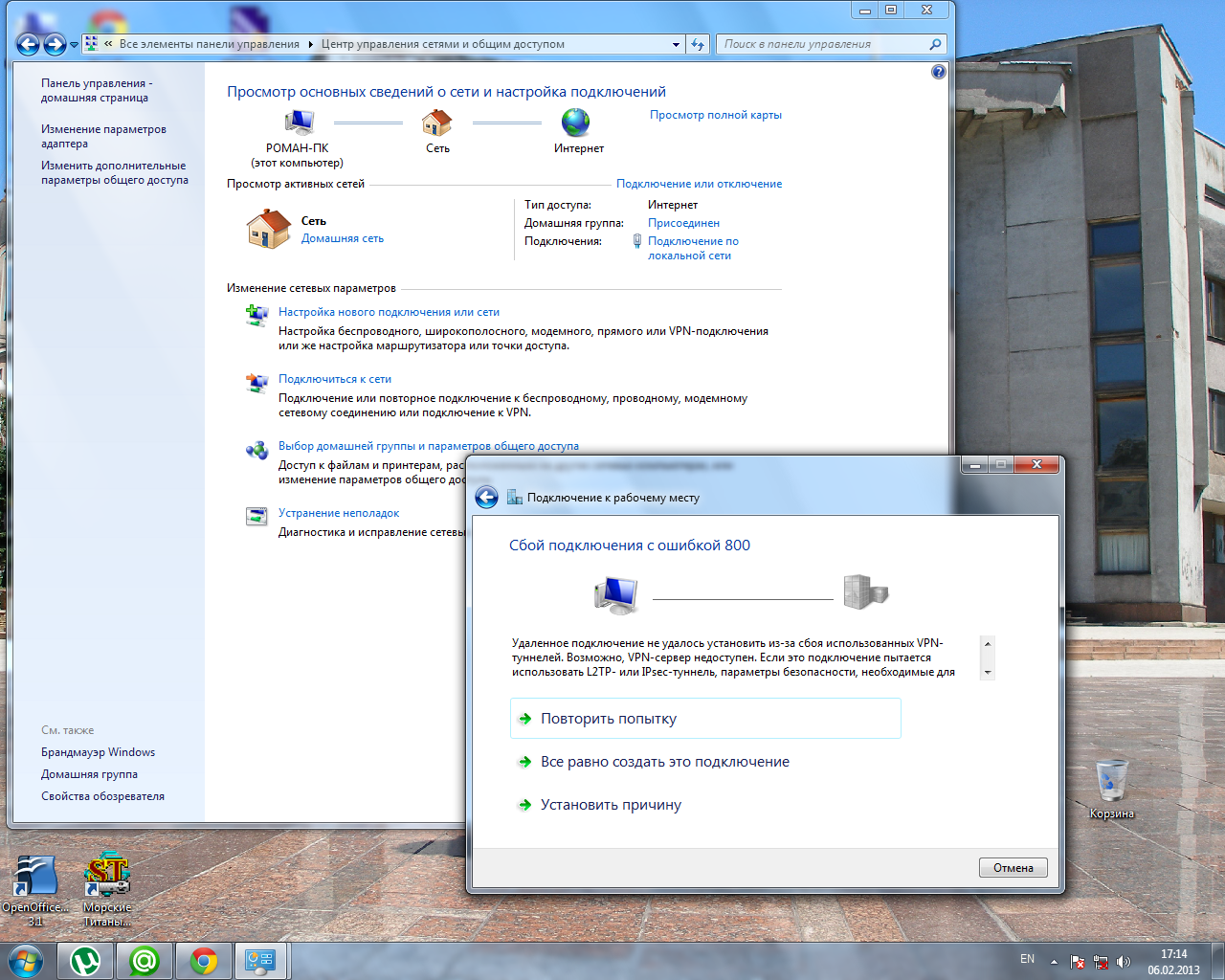Open the Корзина recycle bin icon
Screen dimensions: 1225x980
pyautogui.click(x=1110, y=781)
